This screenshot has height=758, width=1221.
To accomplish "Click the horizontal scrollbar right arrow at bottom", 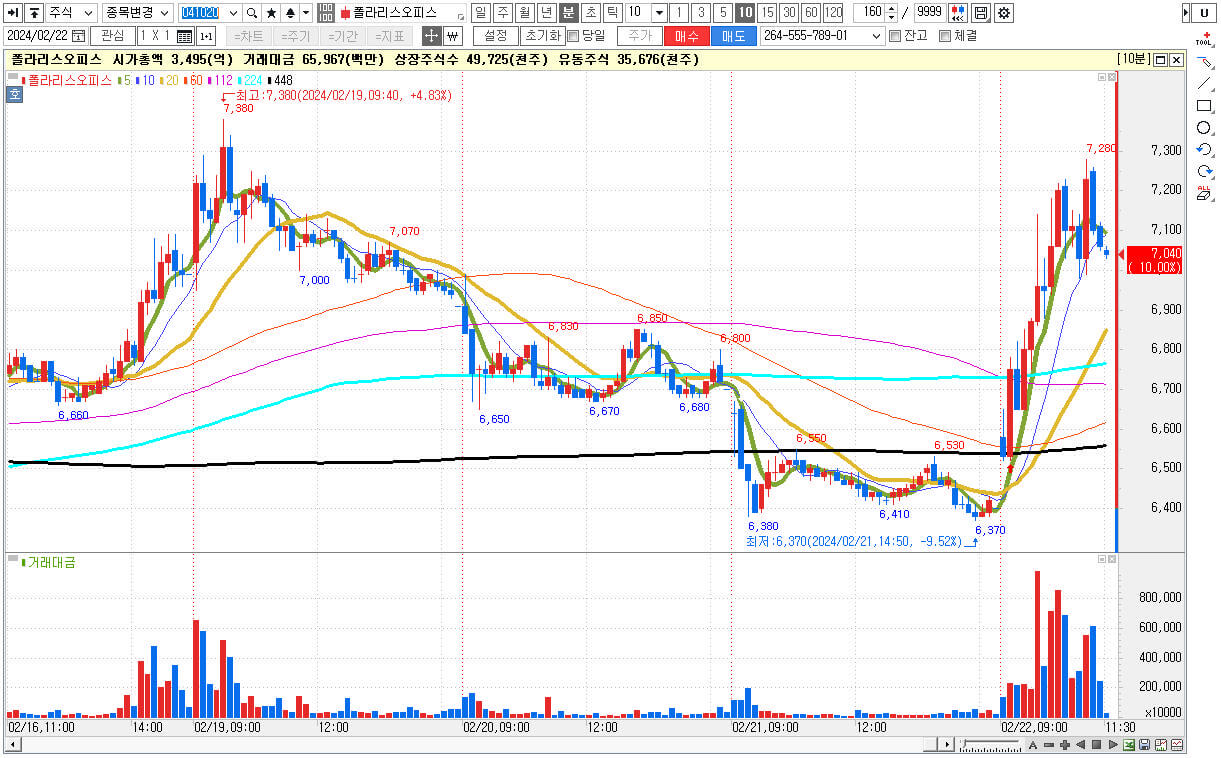I will click(x=949, y=745).
